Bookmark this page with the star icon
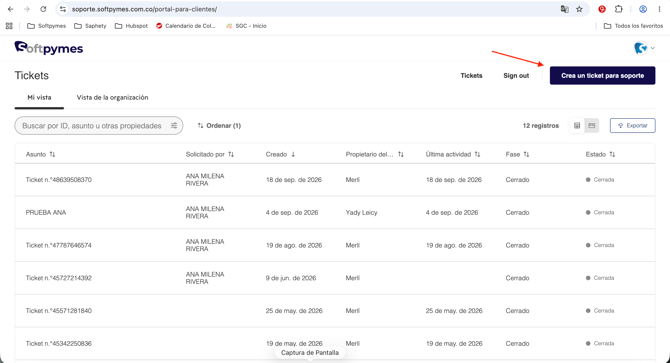This screenshot has width=670, height=363. coord(579,9)
